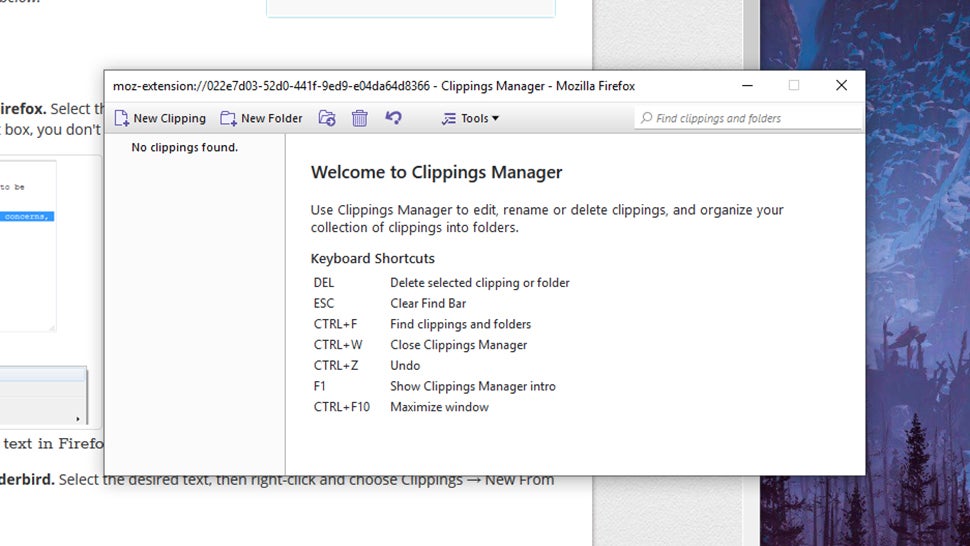This screenshot has height=546, width=970.
Task: Click the DEL shortcut key label
Action: 324,283
